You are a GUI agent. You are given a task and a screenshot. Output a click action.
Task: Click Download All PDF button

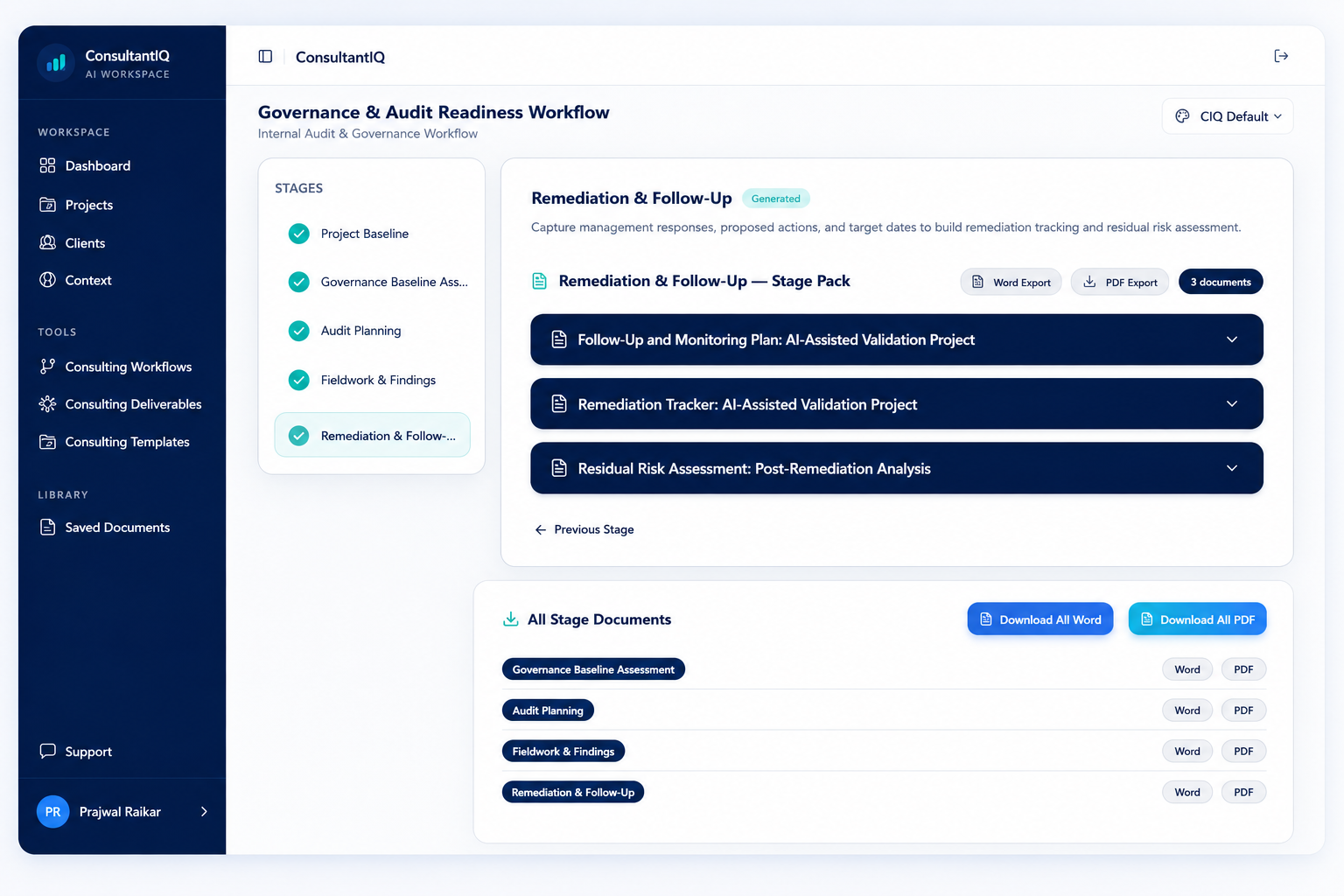(x=1197, y=619)
